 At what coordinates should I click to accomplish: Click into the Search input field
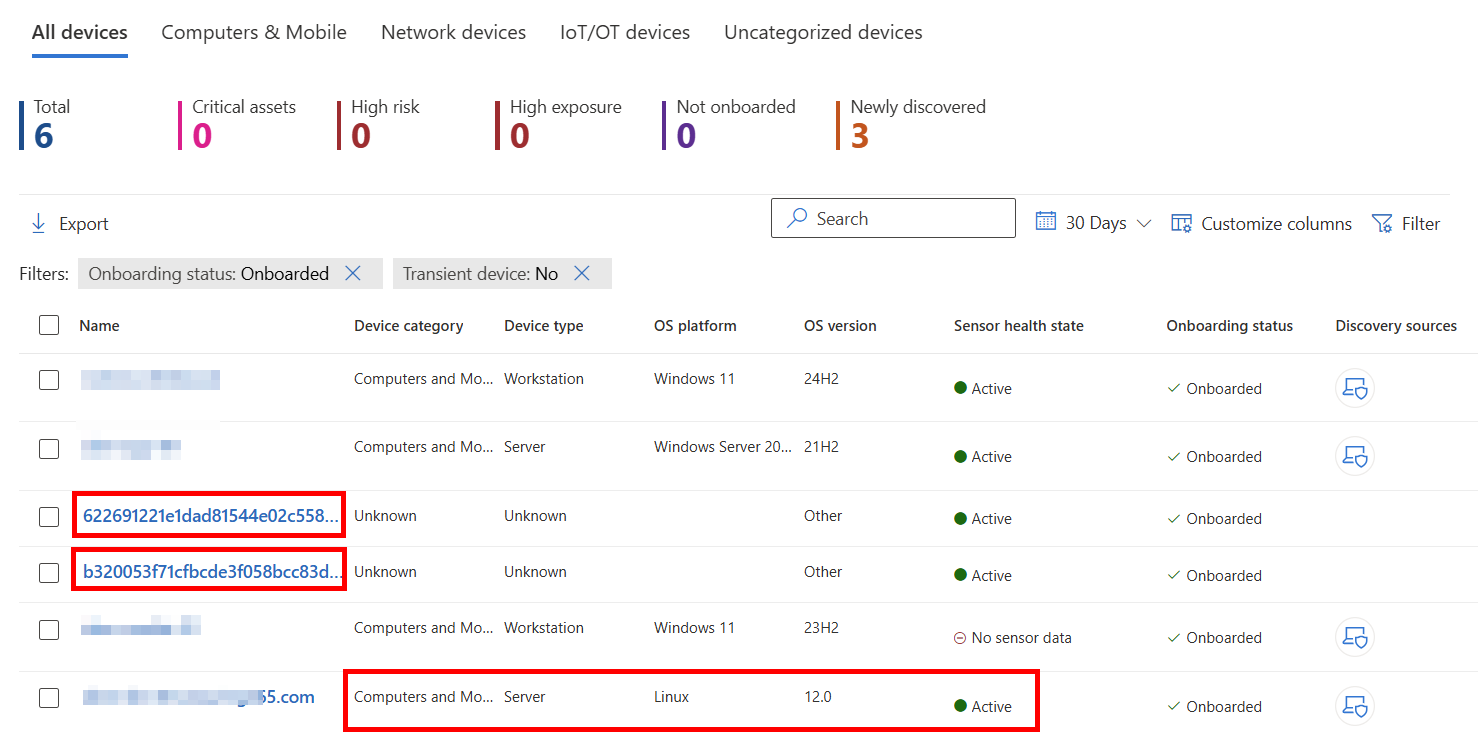click(x=893, y=218)
